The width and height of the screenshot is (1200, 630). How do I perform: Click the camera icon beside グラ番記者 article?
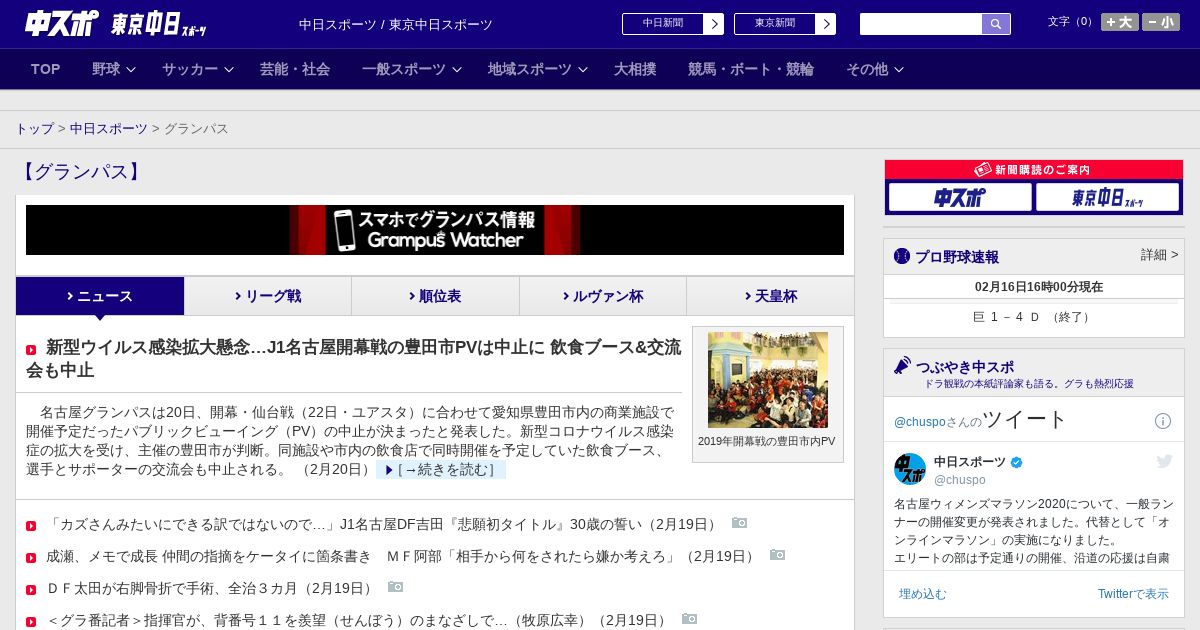coord(689,619)
